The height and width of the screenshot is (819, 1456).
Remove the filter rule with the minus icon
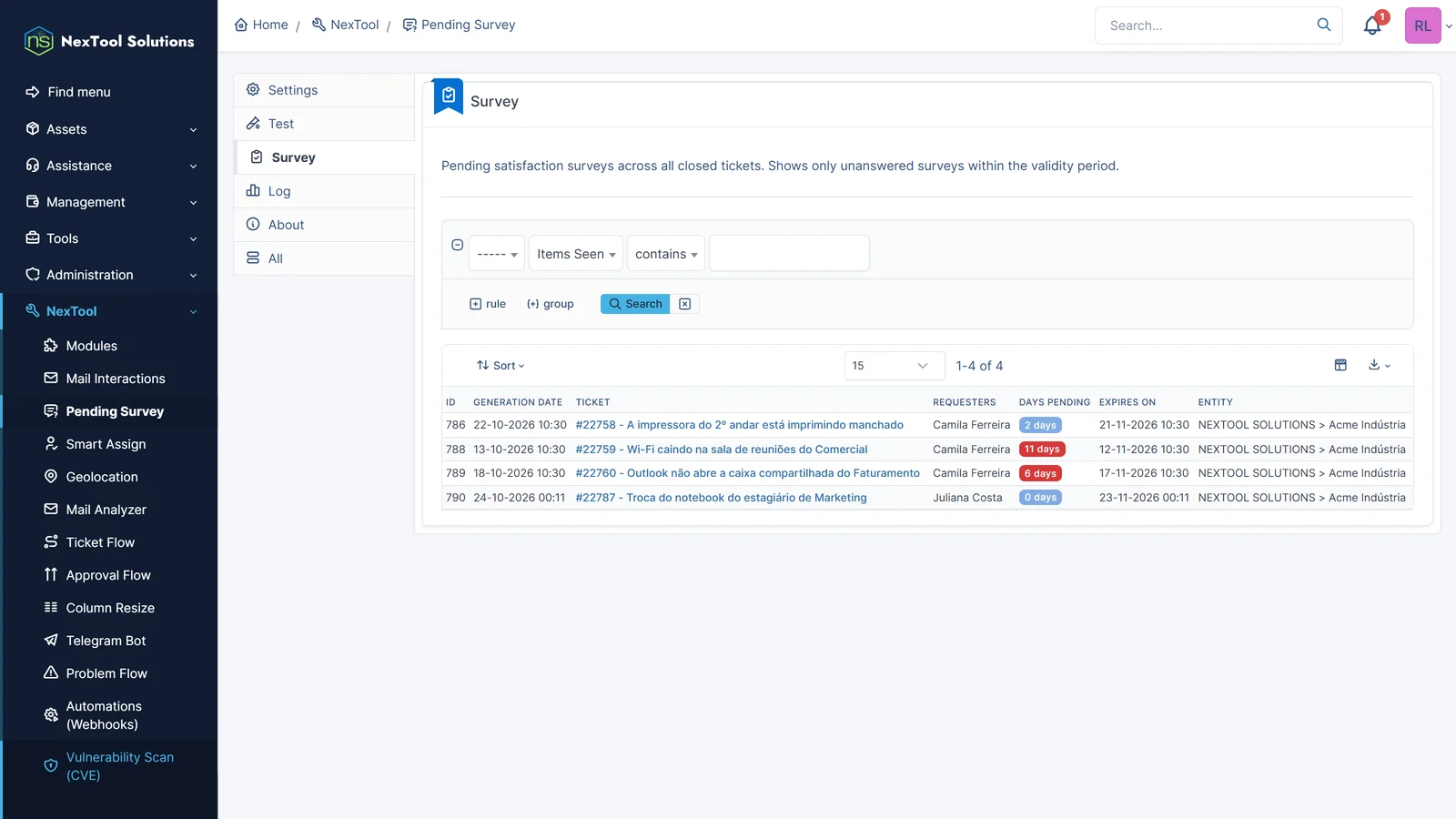coord(458,245)
